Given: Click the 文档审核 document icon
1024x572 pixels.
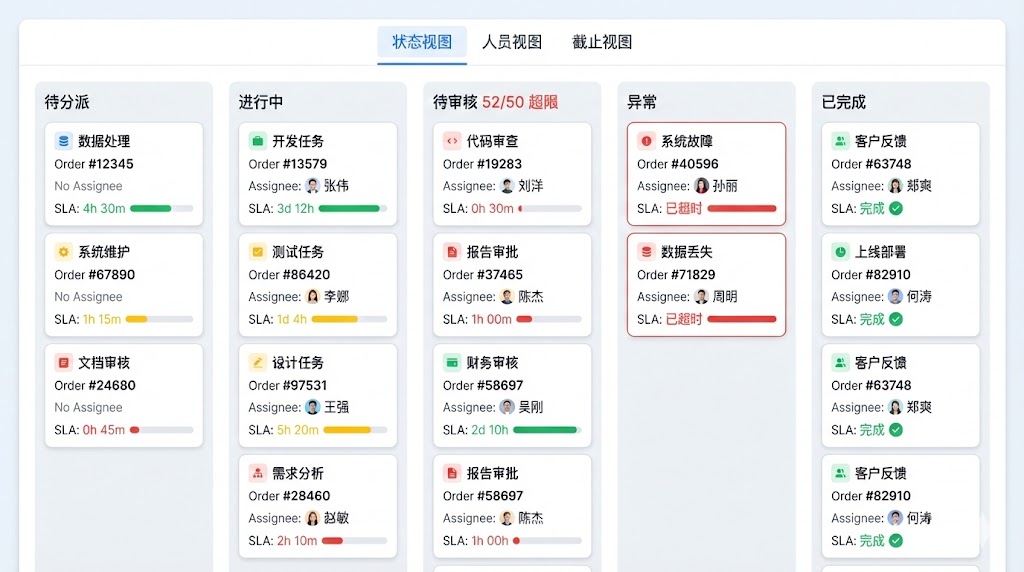Looking at the screenshot, I should [63, 363].
